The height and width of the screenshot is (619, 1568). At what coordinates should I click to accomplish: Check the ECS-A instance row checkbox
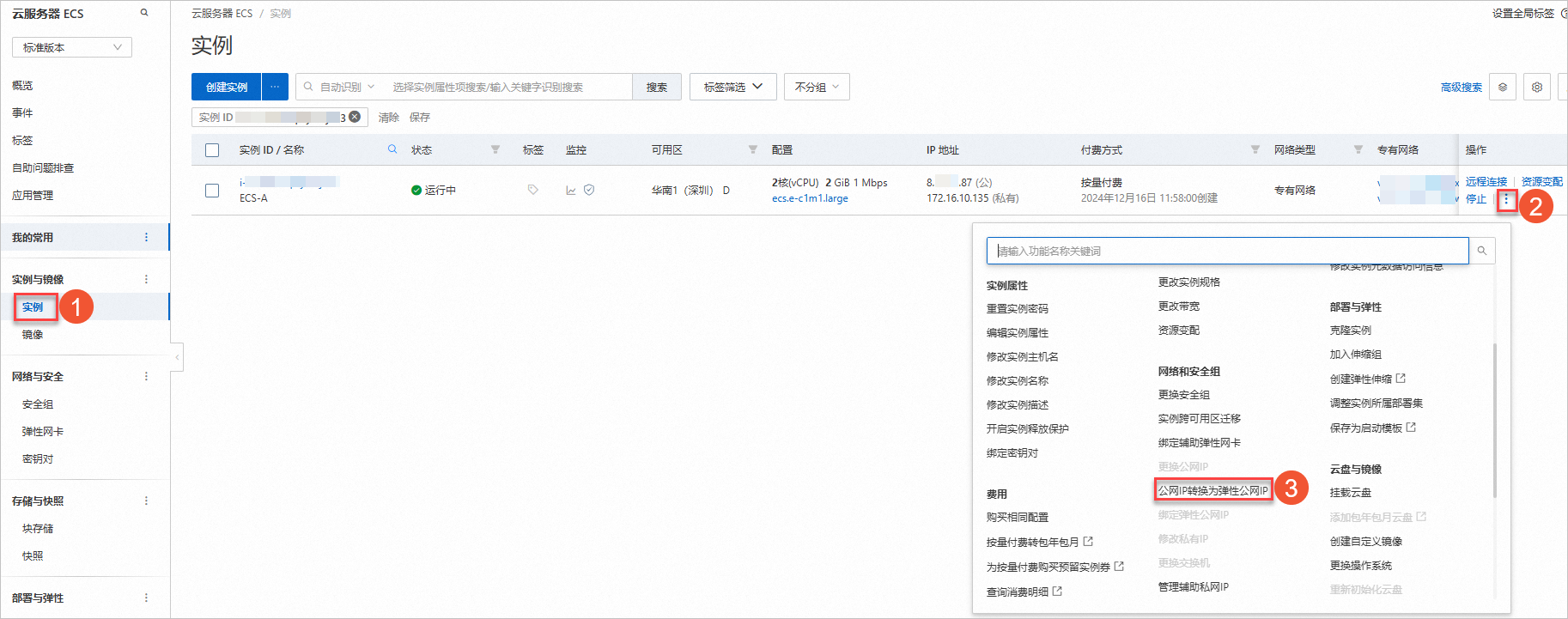tap(212, 190)
